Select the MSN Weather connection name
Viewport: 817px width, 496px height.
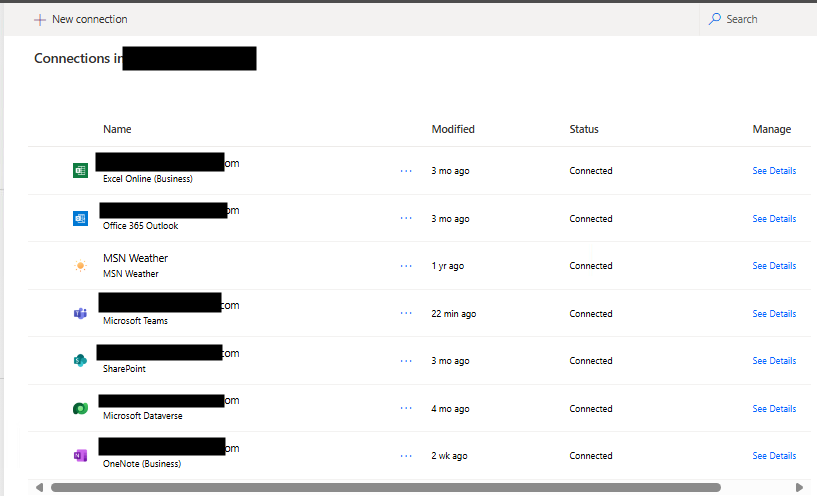pos(135,258)
